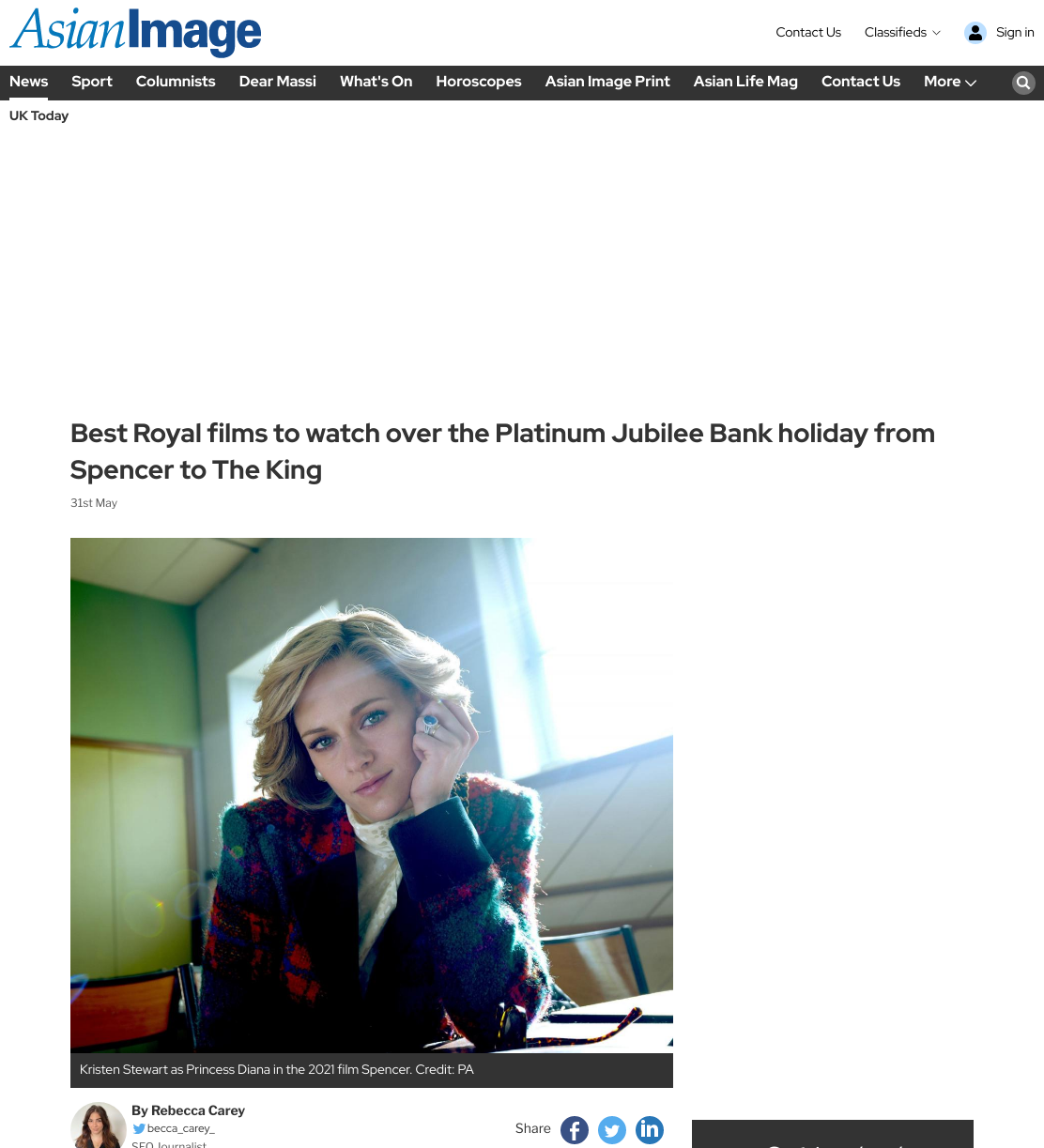Click Contact Us link in header
The height and width of the screenshot is (1148, 1044).
click(808, 32)
